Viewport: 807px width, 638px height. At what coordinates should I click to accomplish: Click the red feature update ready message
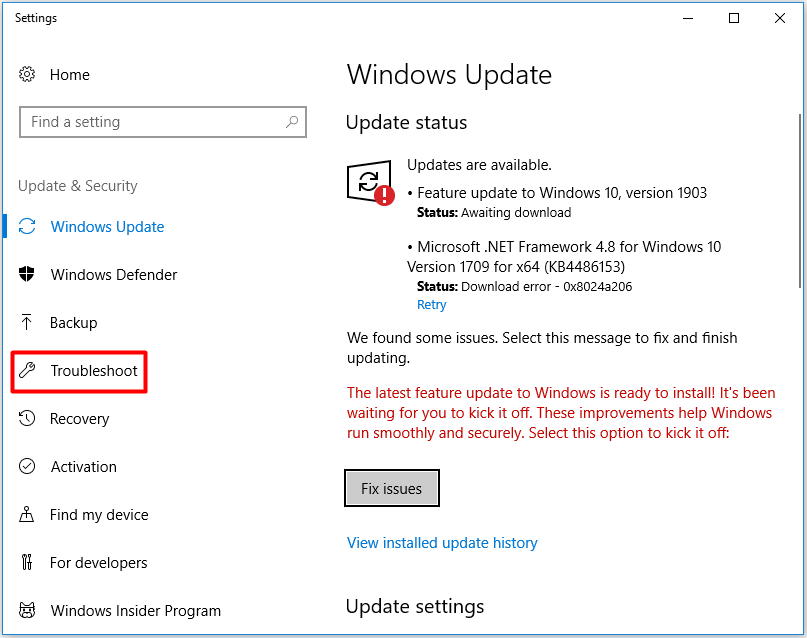click(x=561, y=413)
